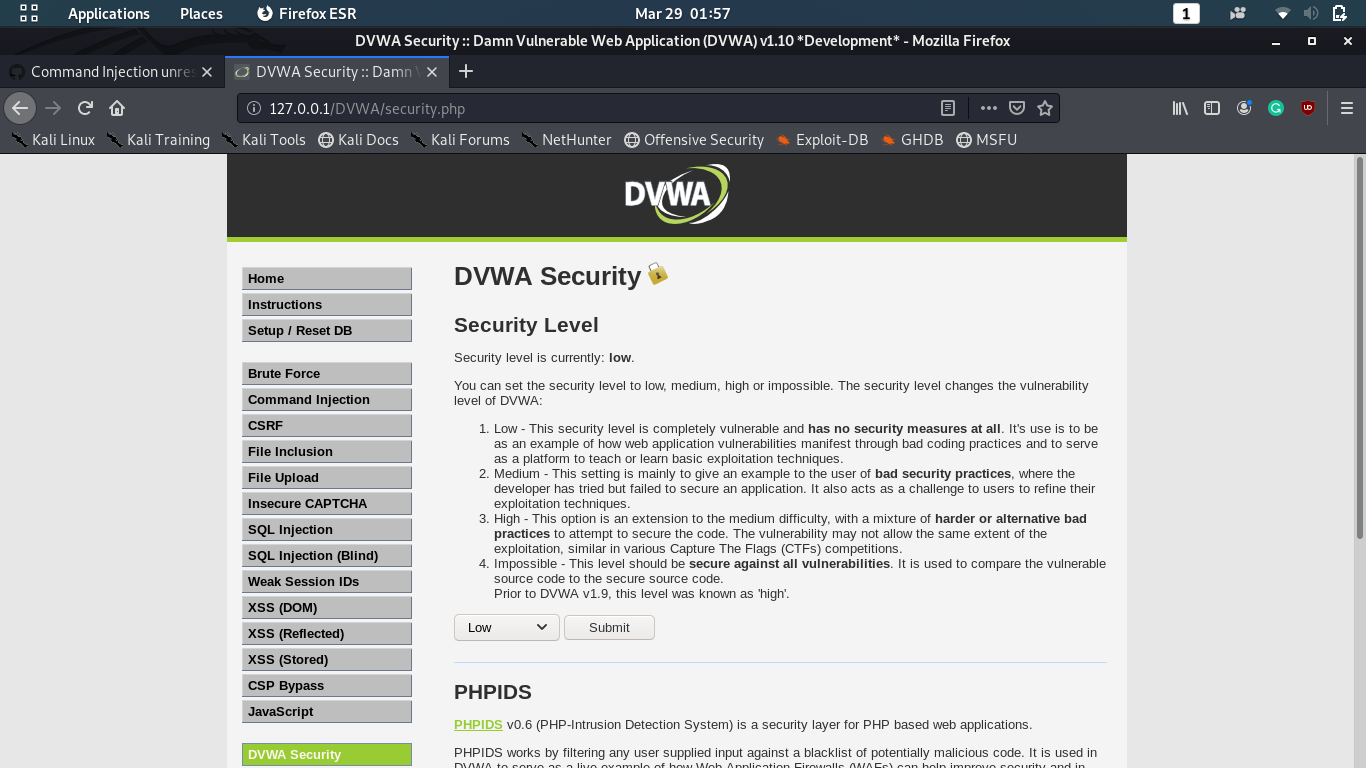Bookmark this page via the star icon
This screenshot has width=1366, height=768.
coord(1046,107)
